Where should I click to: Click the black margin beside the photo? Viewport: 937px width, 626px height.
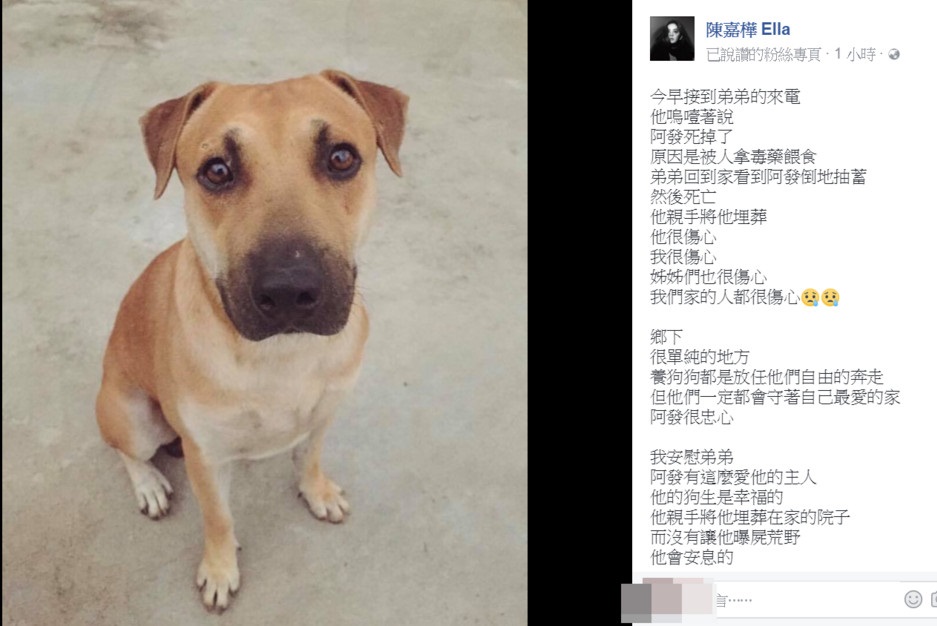click(x=579, y=313)
